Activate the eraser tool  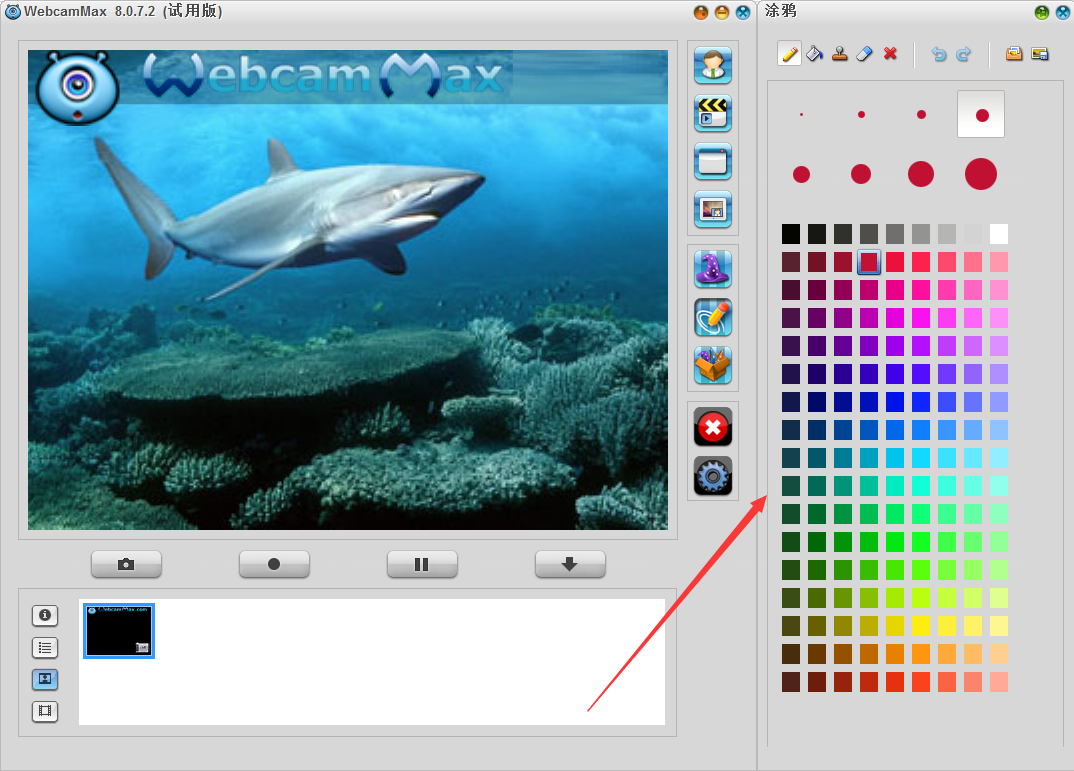(x=865, y=54)
